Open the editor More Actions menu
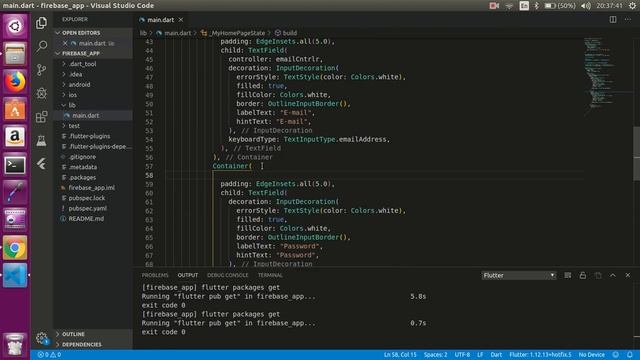The height and width of the screenshot is (360, 640). (x=628, y=20)
